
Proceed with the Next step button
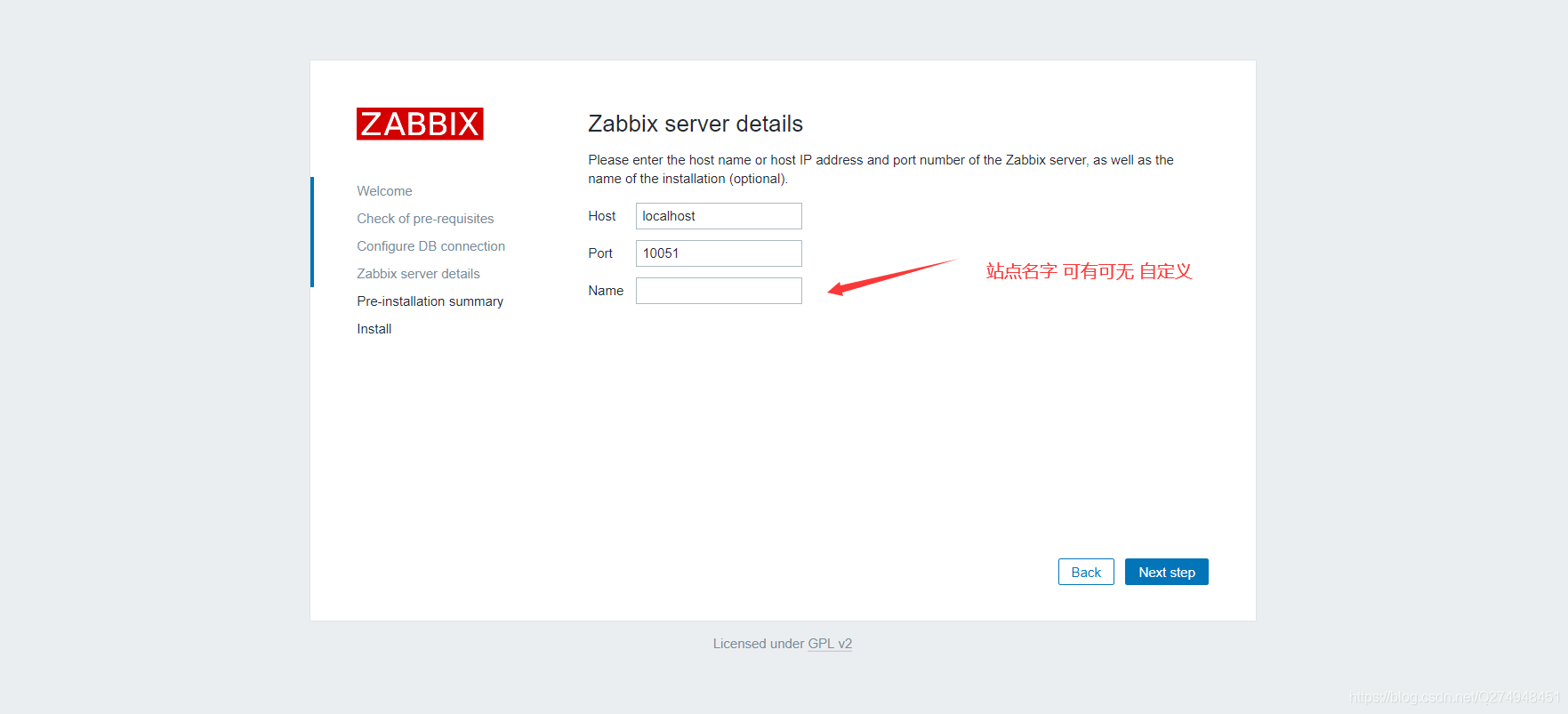coord(1167,572)
